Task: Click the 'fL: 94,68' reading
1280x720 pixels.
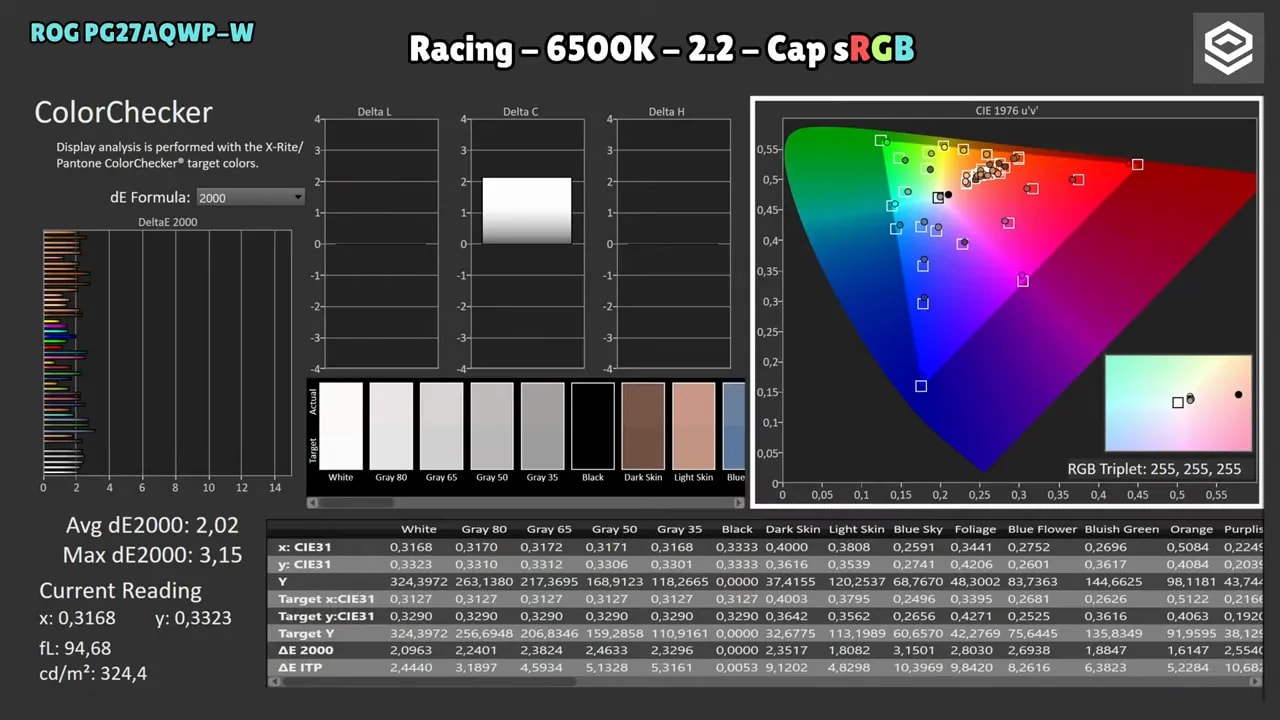Action: tap(75, 648)
